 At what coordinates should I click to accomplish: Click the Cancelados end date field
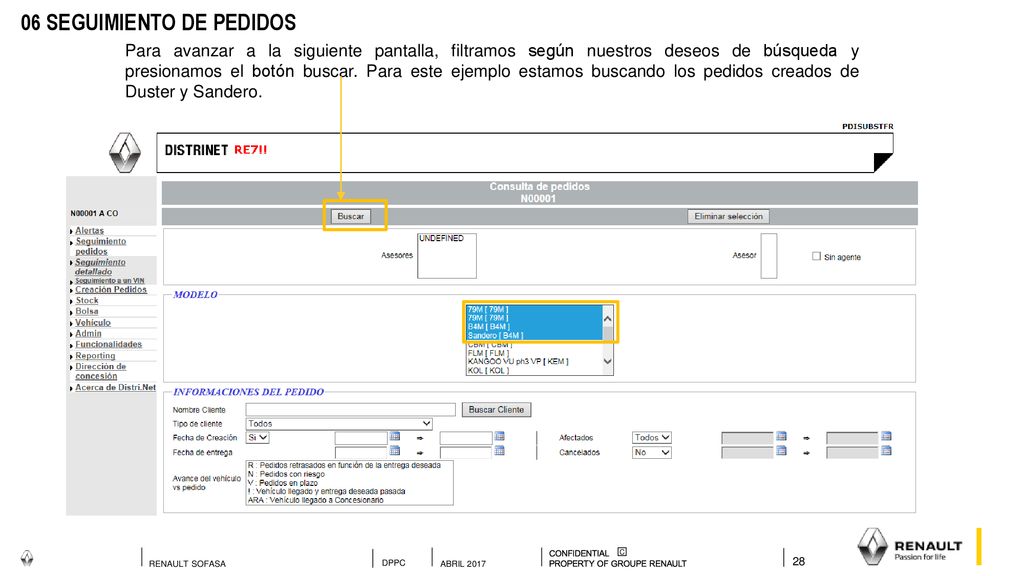(852, 452)
